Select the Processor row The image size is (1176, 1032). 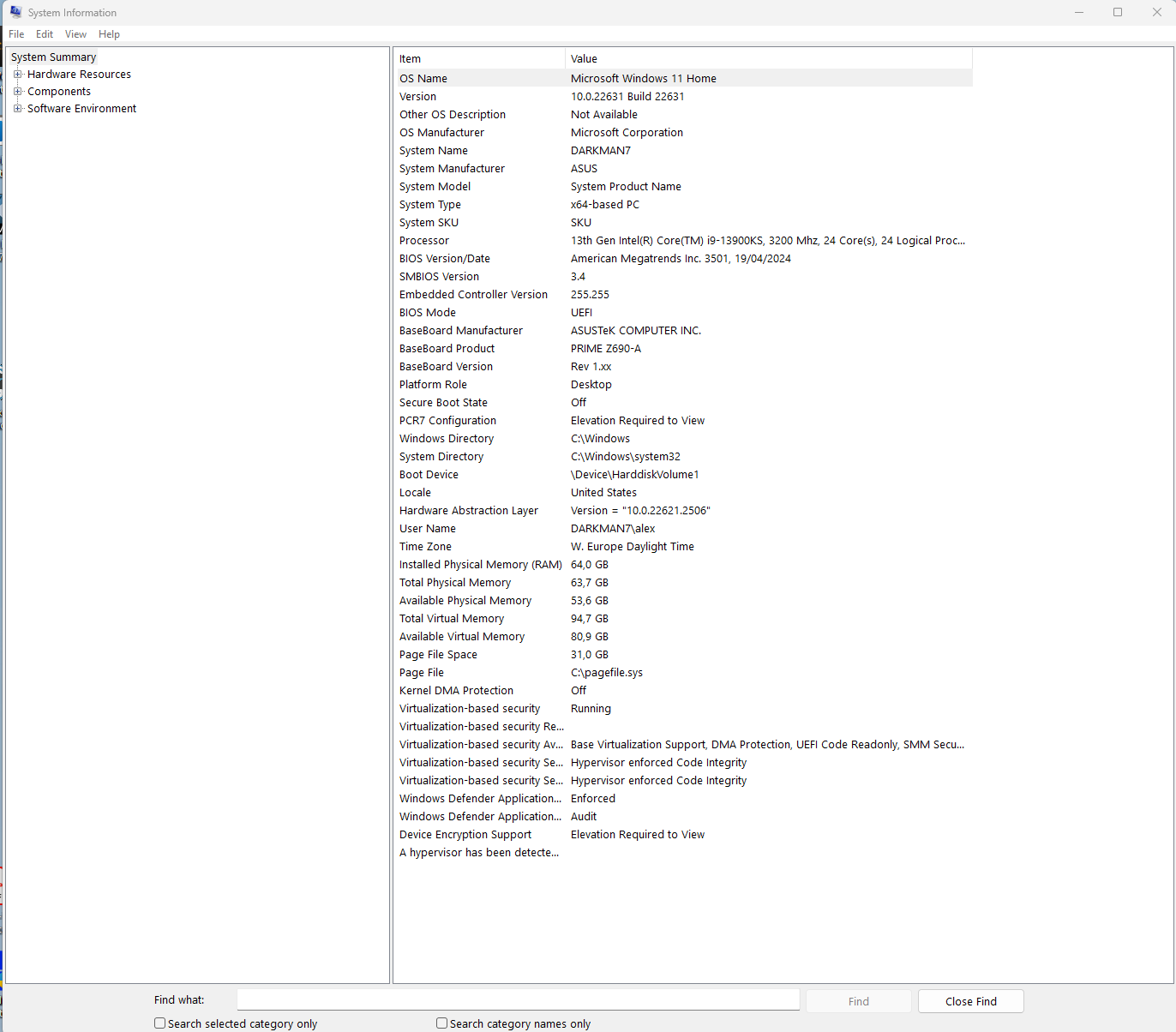pyautogui.click(x=683, y=241)
